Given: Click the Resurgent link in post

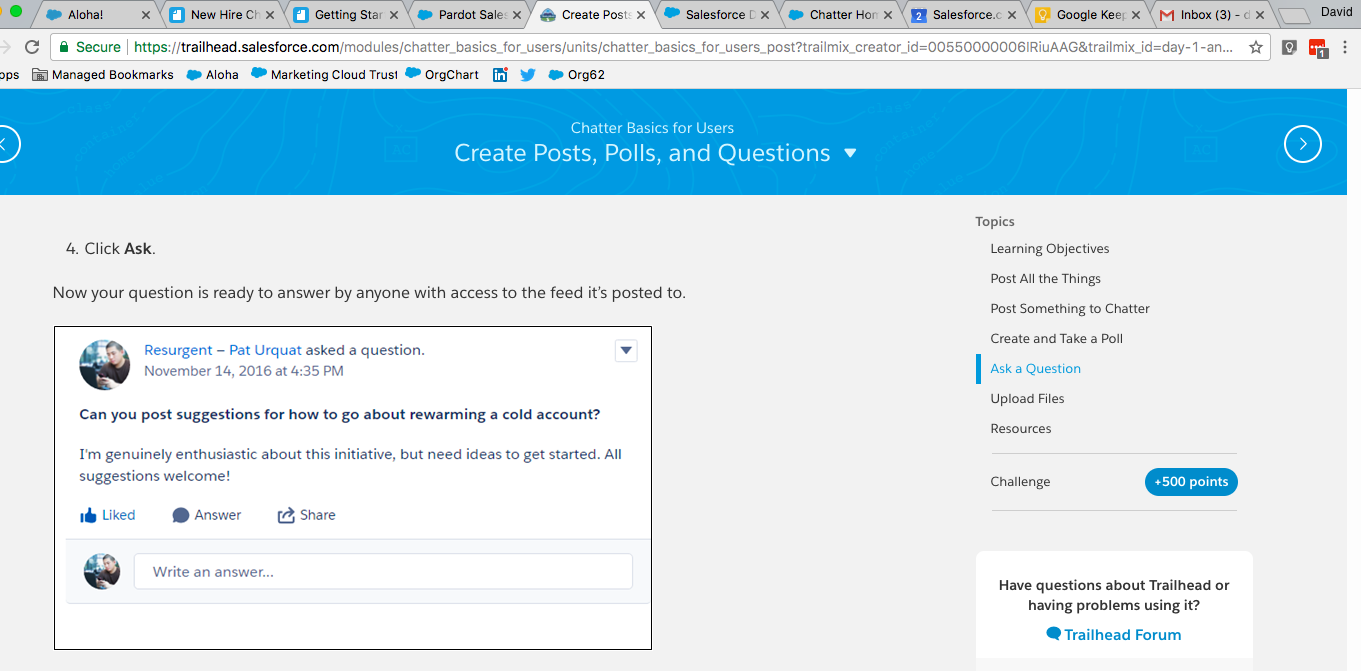Looking at the screenshot, I should click(178, 350).
